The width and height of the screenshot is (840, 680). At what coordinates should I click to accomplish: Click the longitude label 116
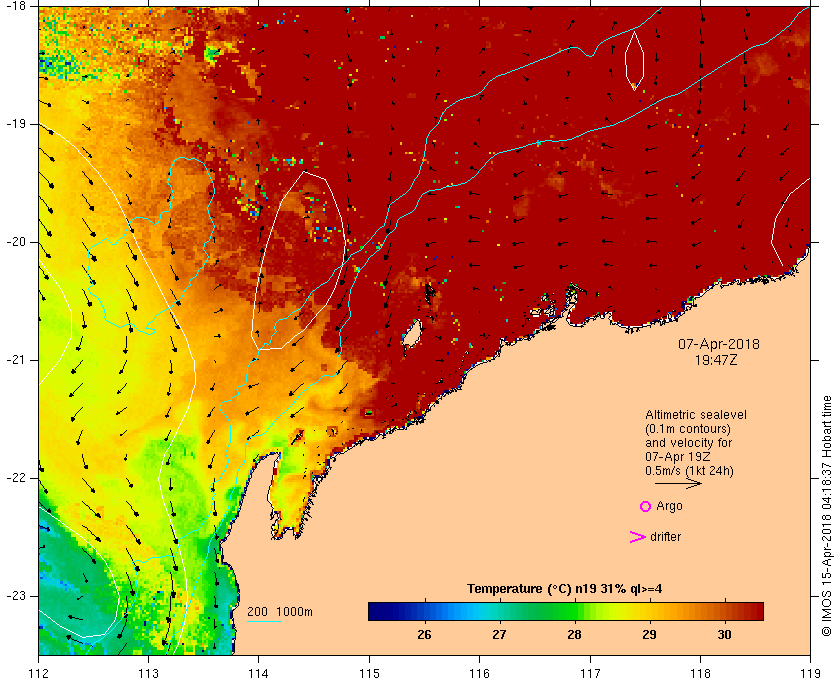point(479,673)
